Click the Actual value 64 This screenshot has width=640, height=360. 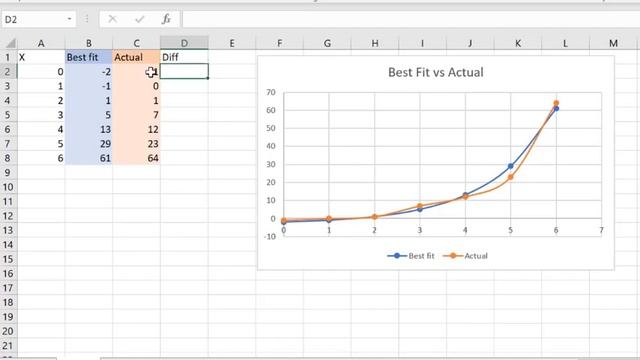click(x=136, y=158)
